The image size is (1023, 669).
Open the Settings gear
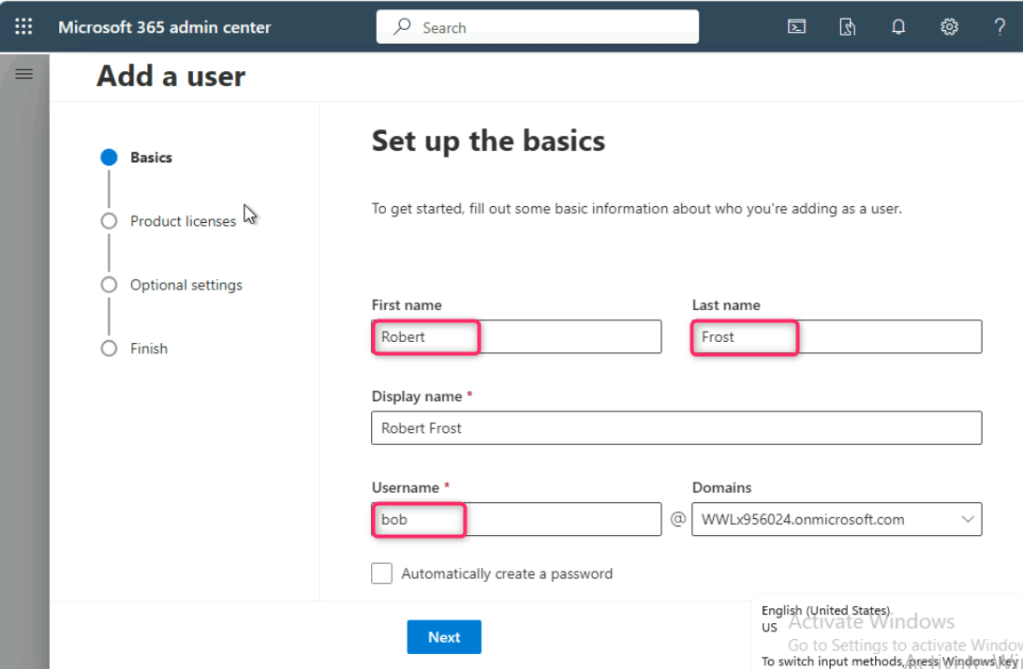949,27
